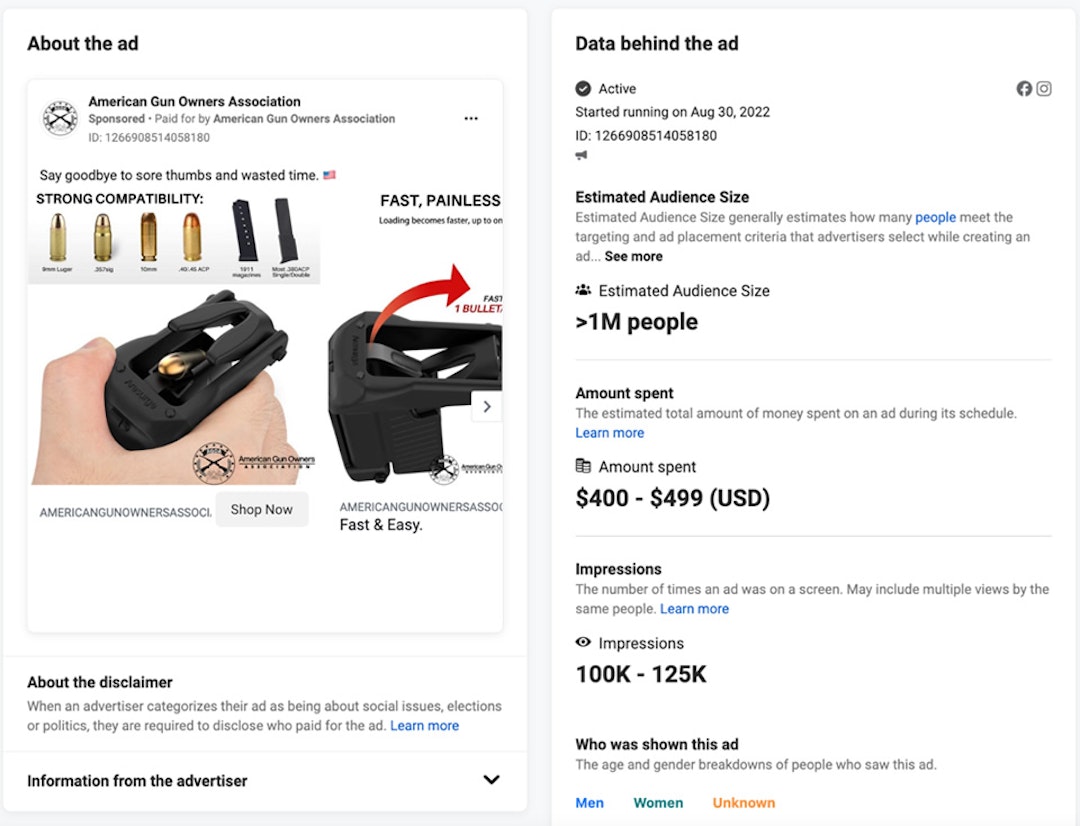The image size is (1080, 826).
Task: Click Learn more under Amount spent
Action: [x=609, y=432]
